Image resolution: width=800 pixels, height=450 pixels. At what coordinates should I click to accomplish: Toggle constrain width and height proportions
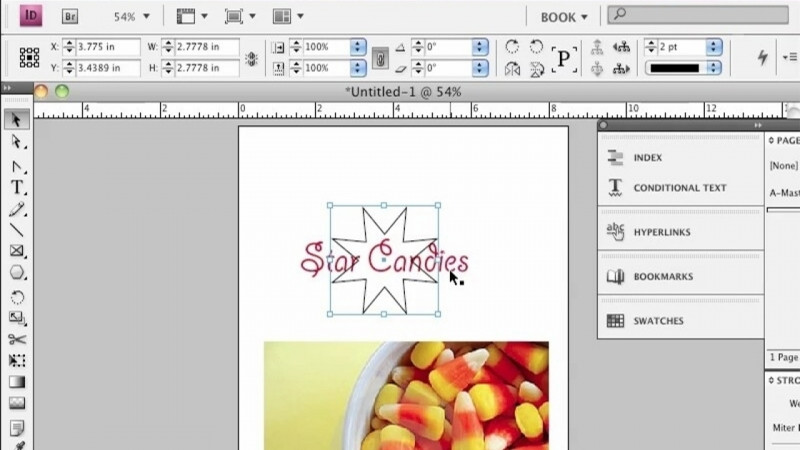[252, 59]
